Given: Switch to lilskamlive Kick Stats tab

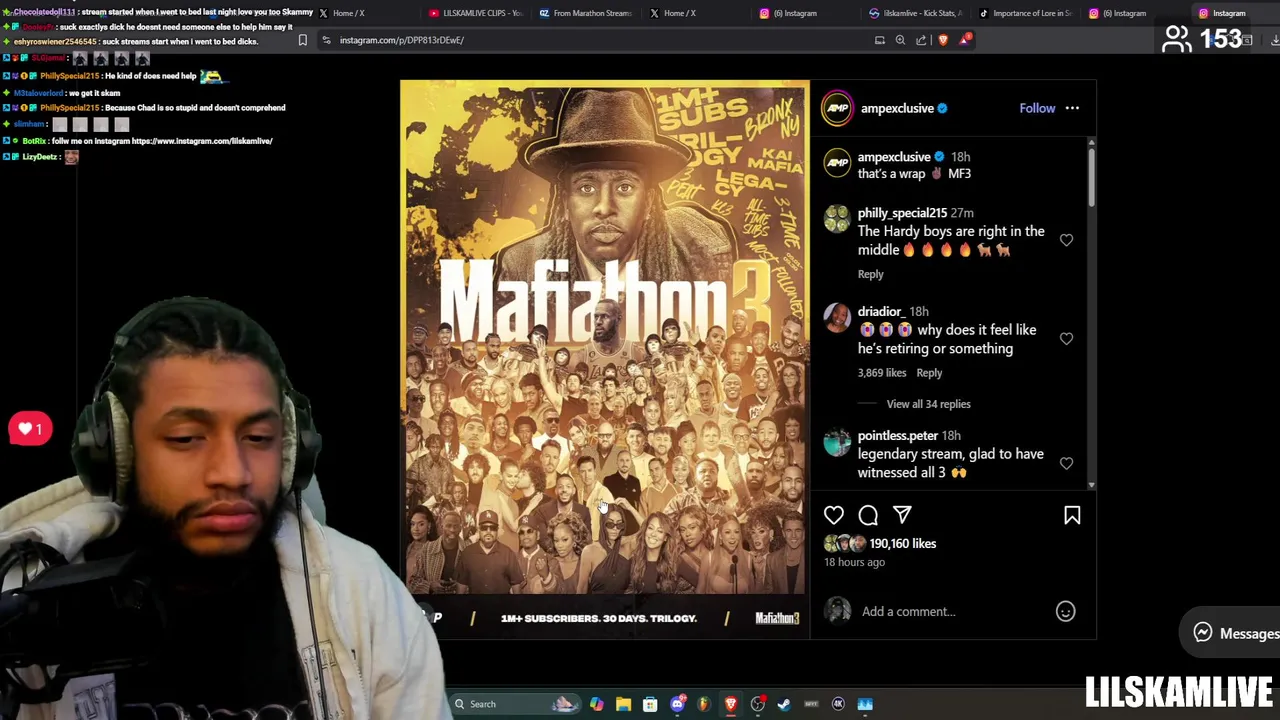Looking at the screenshot, I should pos(915,13).
